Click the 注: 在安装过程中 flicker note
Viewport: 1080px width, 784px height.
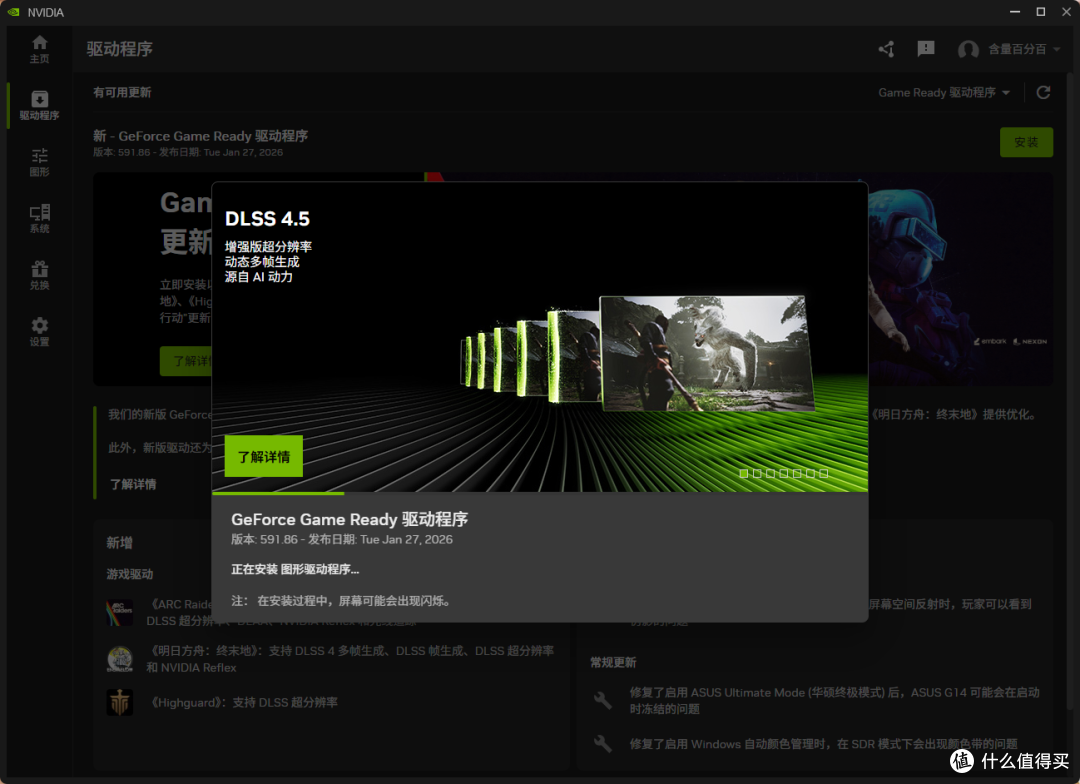click(342, 601)
